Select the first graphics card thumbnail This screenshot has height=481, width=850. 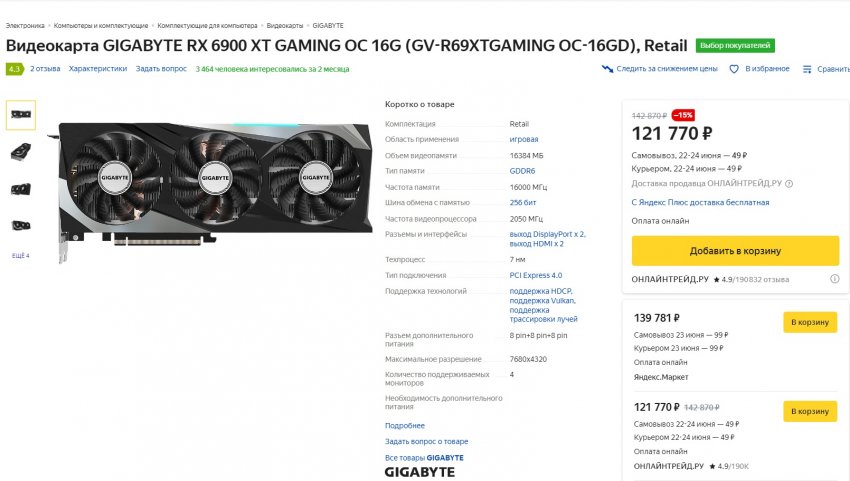click(21, 114)
